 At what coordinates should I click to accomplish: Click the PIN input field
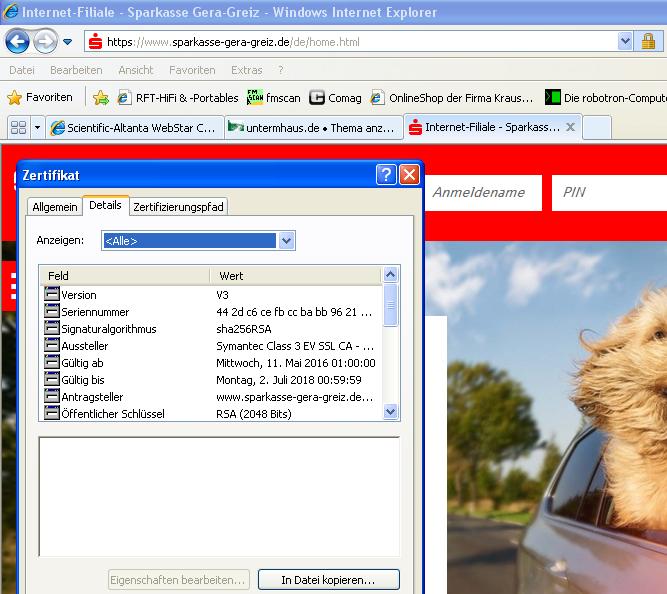(x=609, y=192)
